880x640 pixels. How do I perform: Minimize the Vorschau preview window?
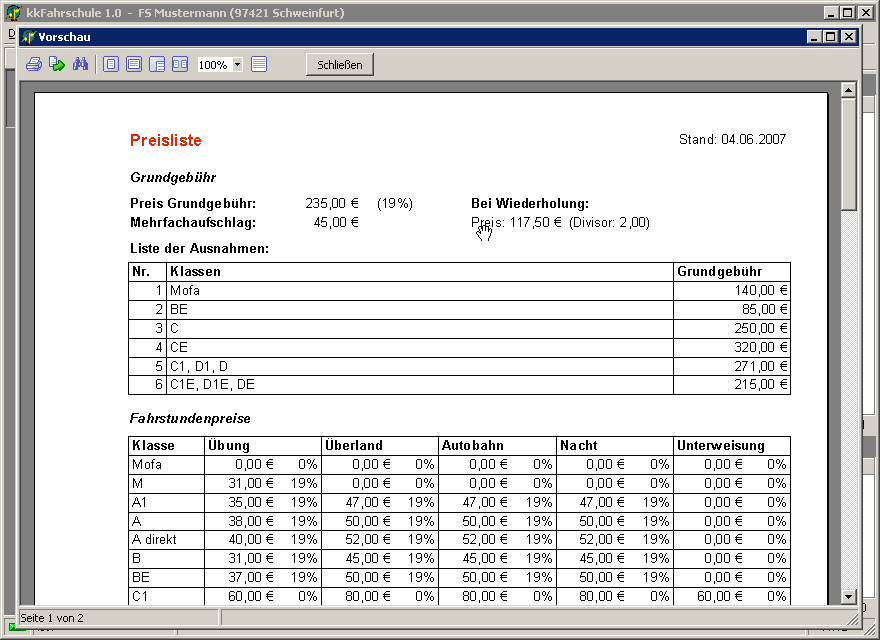coord(815,37)
